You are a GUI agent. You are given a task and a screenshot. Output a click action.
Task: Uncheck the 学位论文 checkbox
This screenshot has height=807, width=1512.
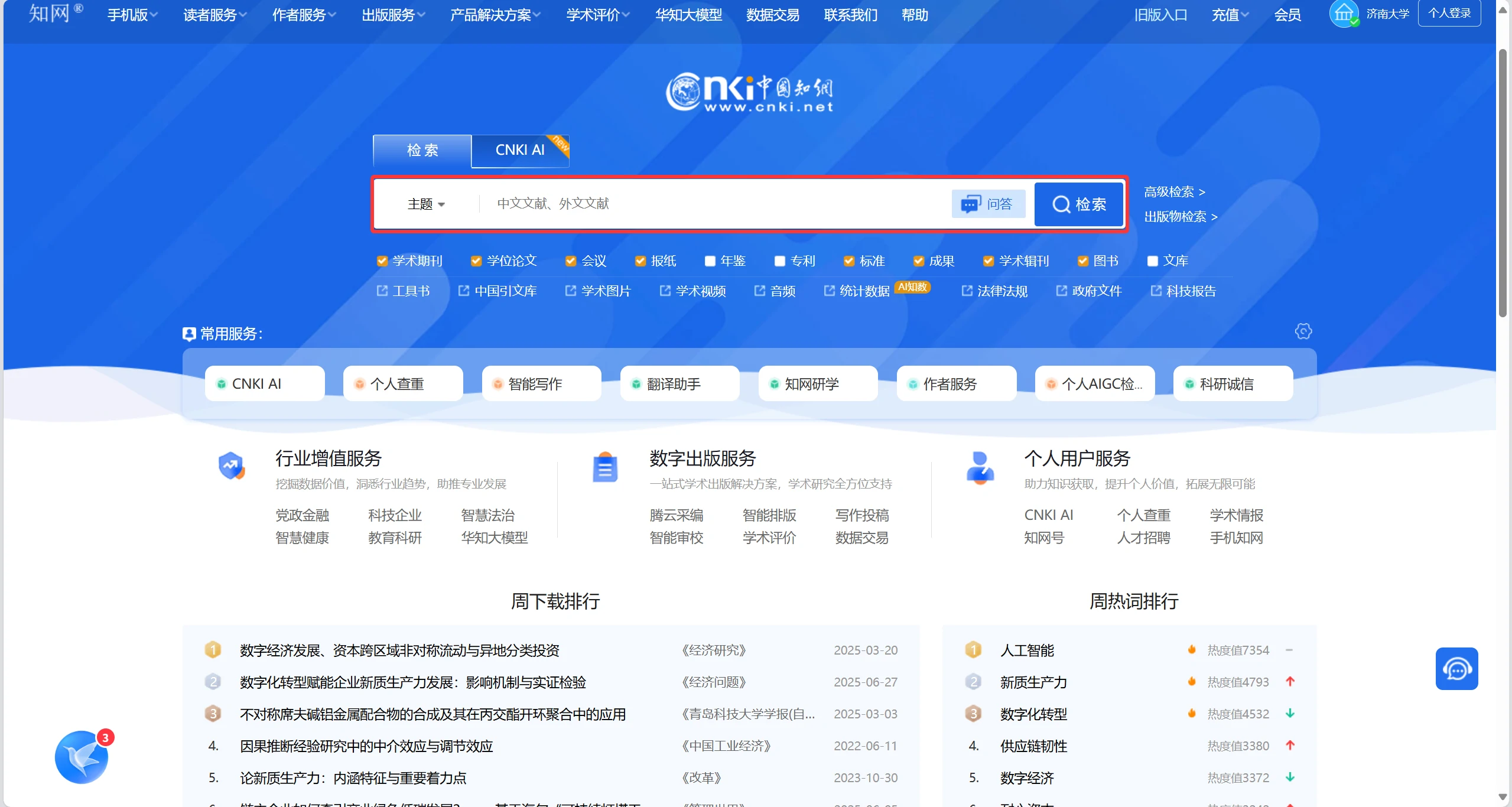(x=476, y=261)
